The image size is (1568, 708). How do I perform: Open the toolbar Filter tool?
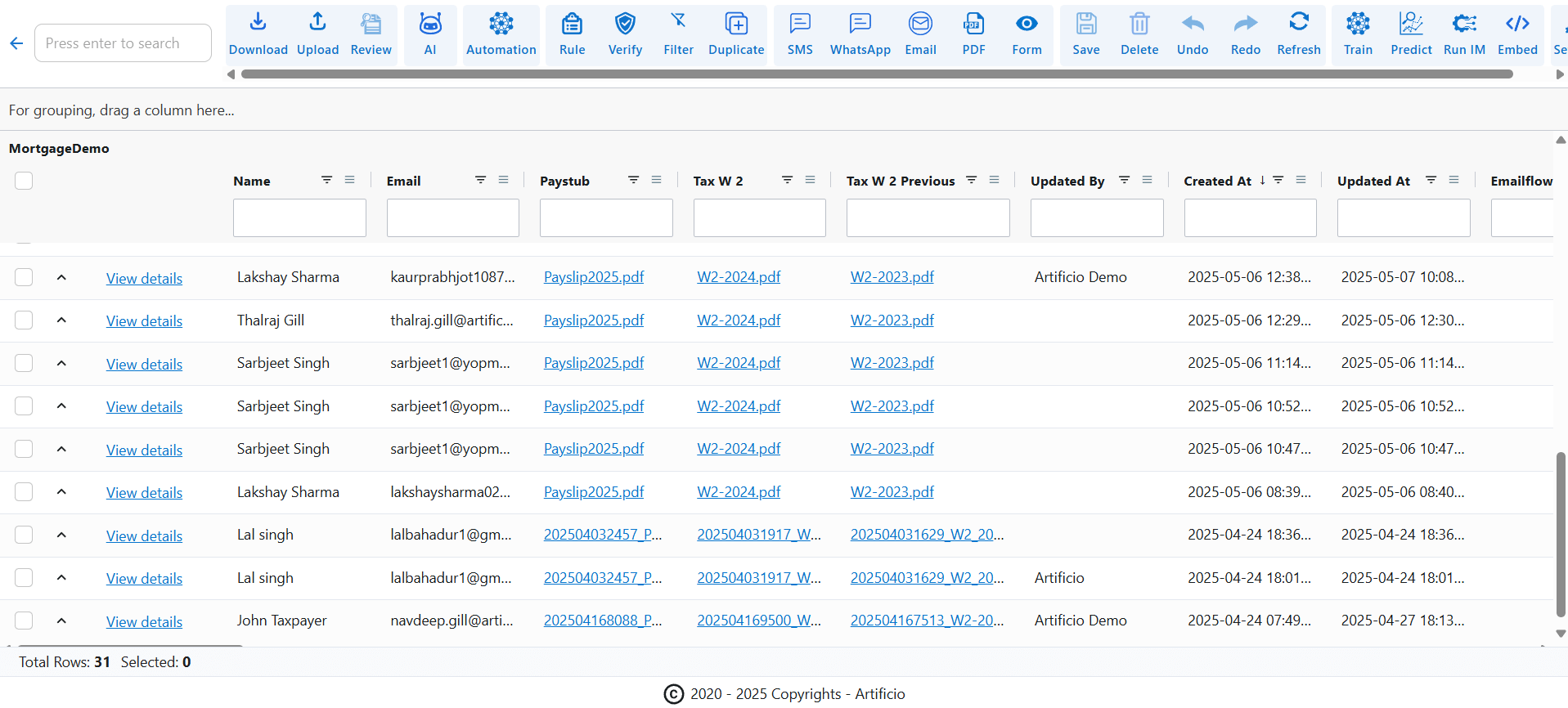pyautogui.click(x=678, y=35)
